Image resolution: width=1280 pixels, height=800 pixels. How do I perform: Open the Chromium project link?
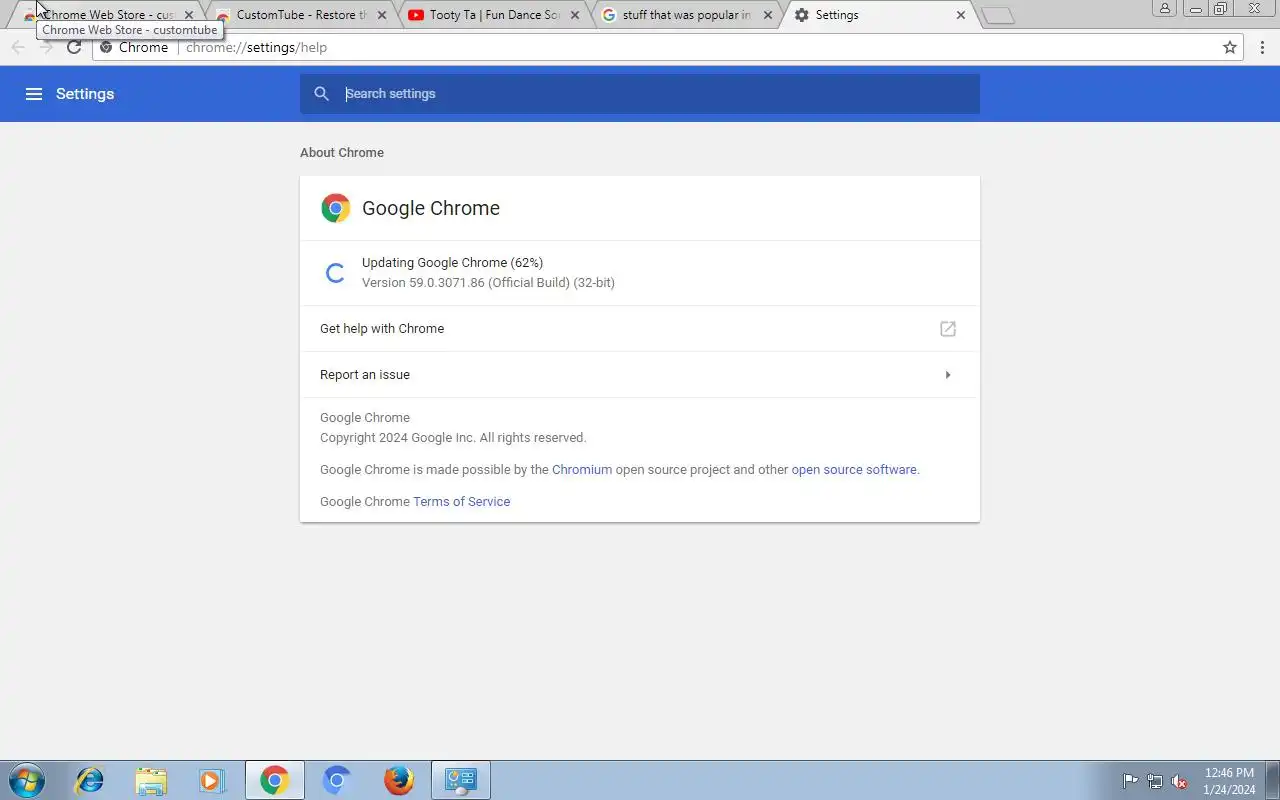click(582, 469)
